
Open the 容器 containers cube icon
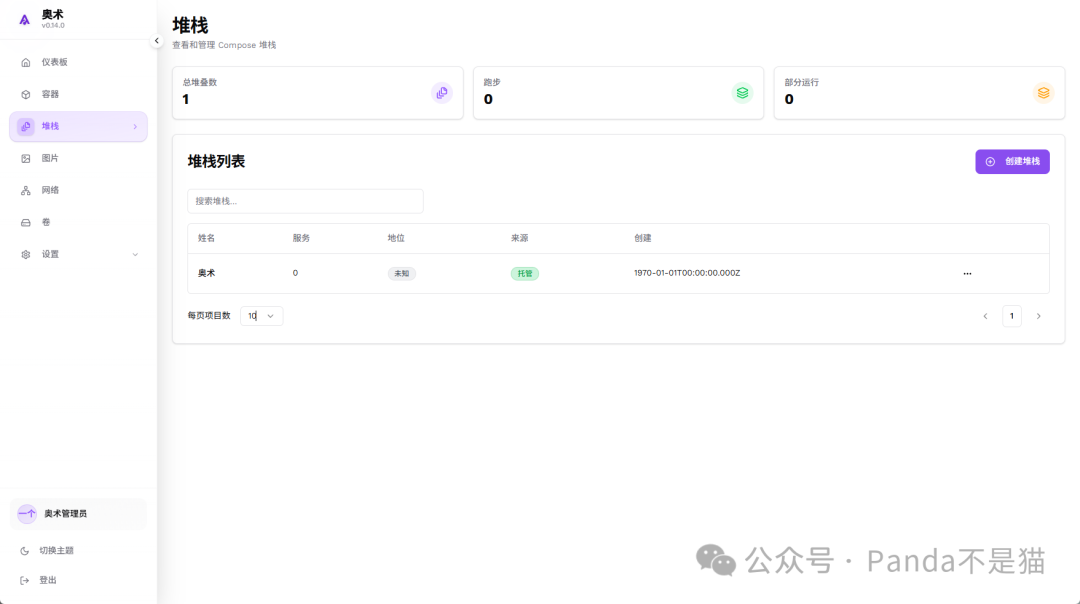tap(25, 94)
